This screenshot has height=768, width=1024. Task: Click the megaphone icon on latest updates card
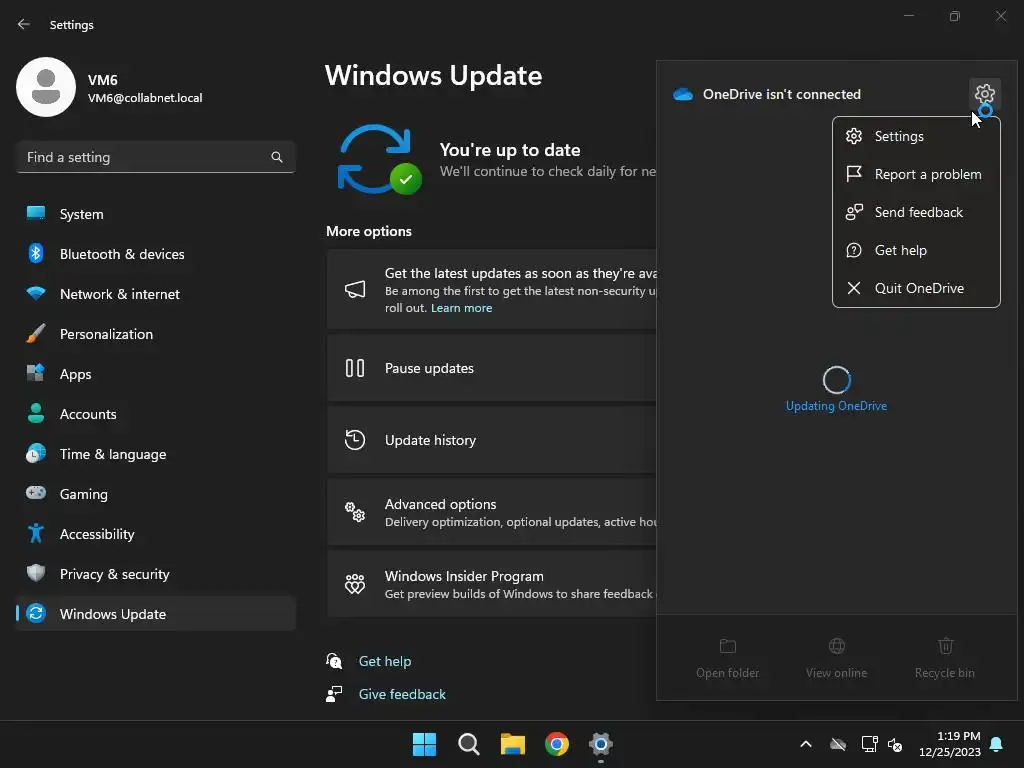point(355,289)
